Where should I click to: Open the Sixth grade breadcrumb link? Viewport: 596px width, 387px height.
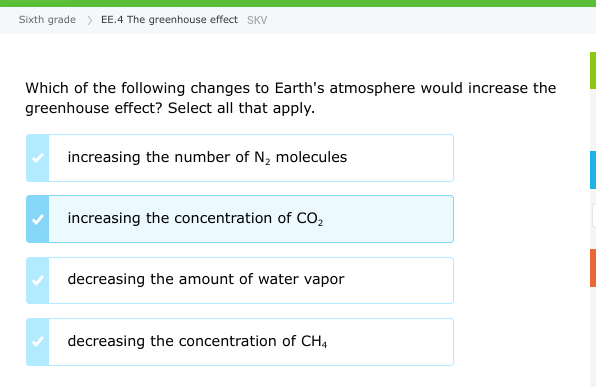[x=47, y=19]
